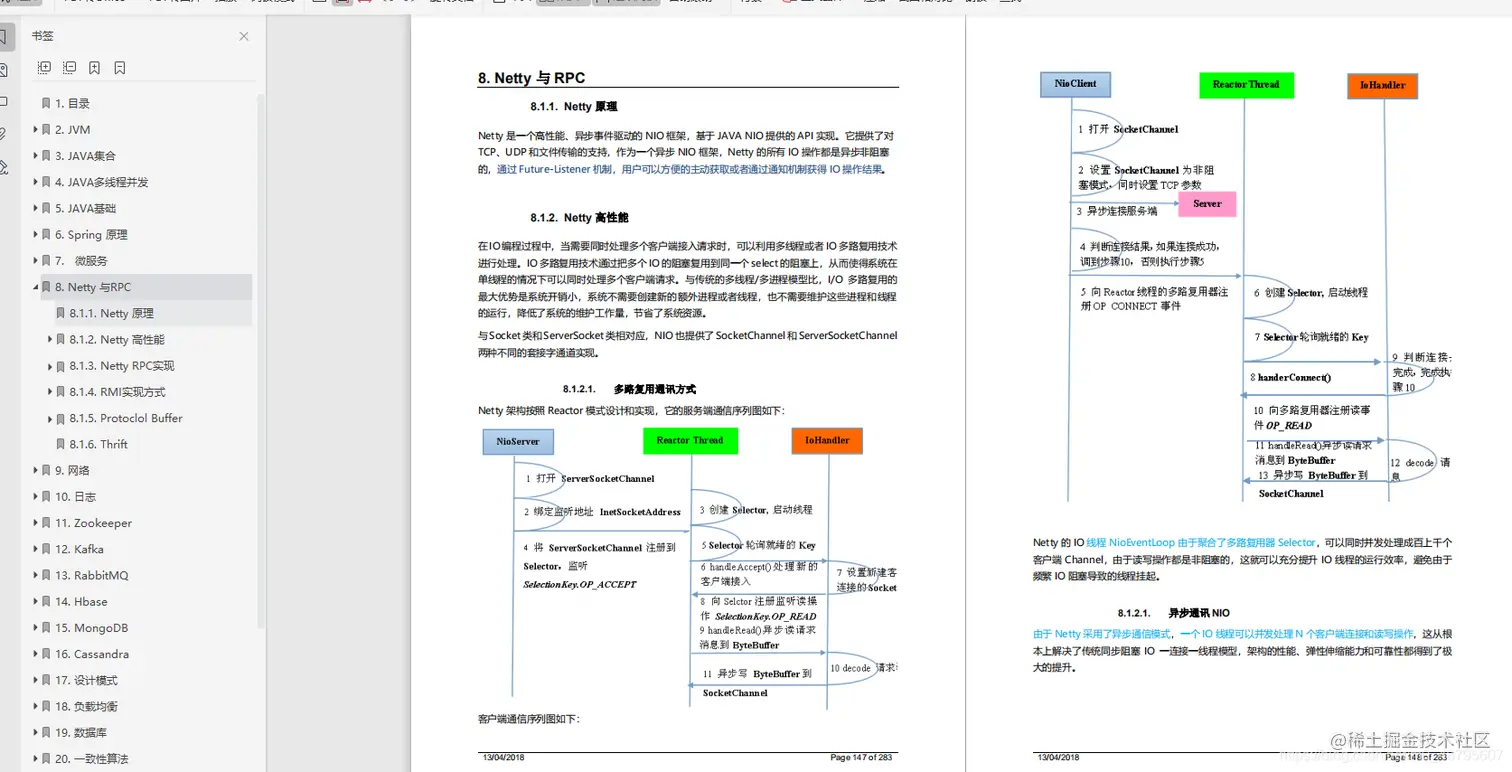Expand the 11. Zookeeper bookmark
This screenshot has width=1512, height=772.
coord(35,523)
